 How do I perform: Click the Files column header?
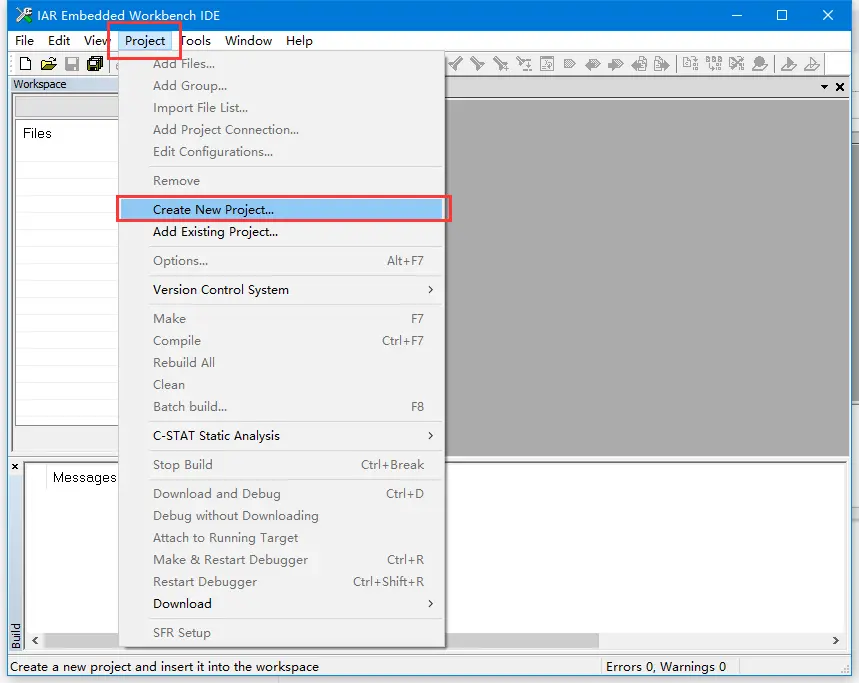click(37, 134)
